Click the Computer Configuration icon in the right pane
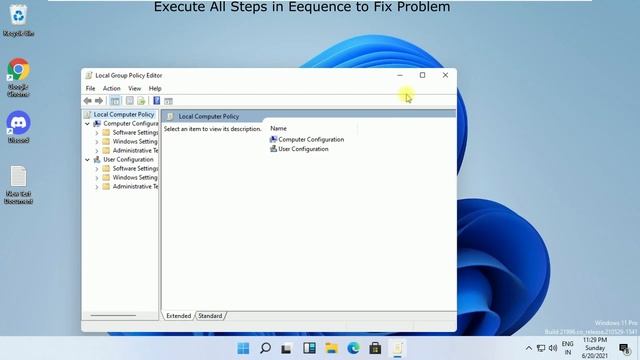This screenshot has height=360, width=640. 273,139
